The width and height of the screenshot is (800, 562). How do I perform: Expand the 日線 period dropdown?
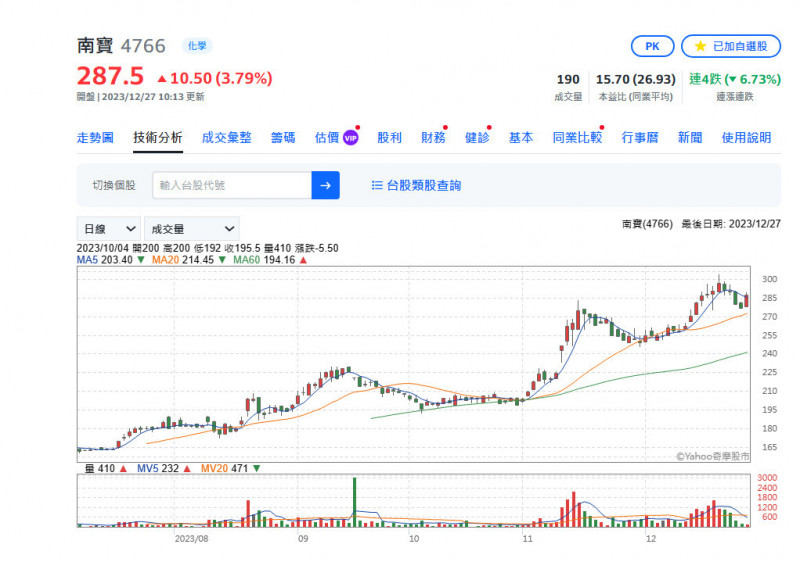pyautogui.click(x=108, y=229)
